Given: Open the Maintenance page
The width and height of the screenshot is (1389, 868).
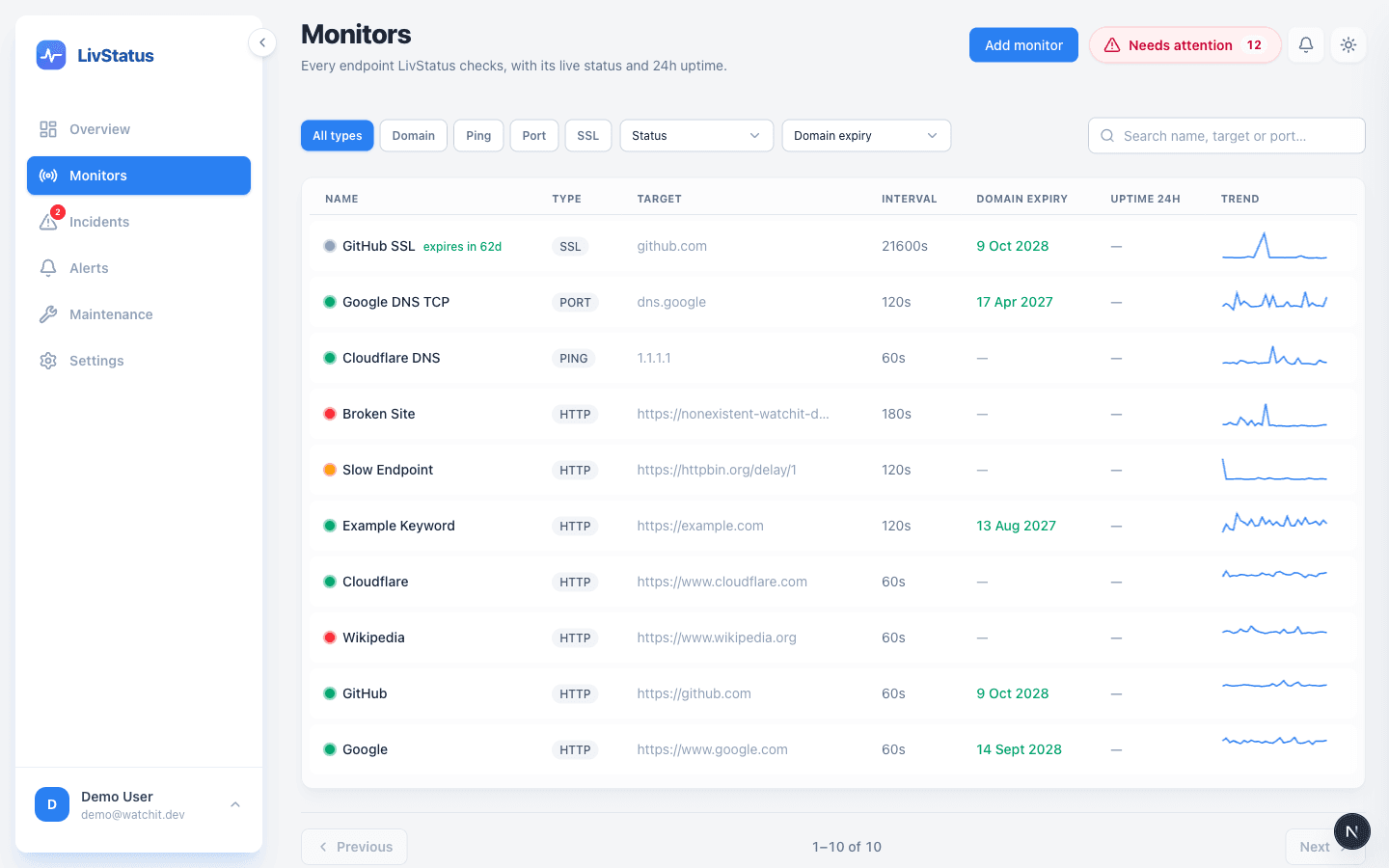Looking at the screenshot, I should (x=139, y=314).
